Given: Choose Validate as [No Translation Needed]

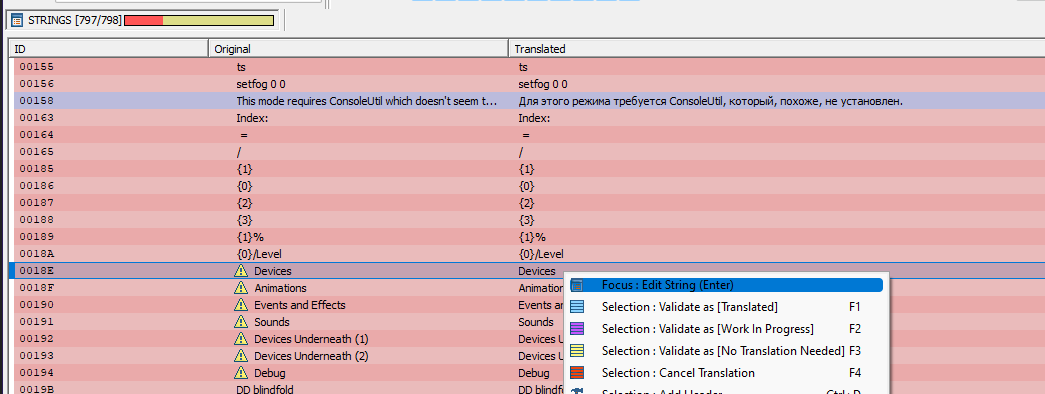Looking at the screenshot, I should tap(726, 351).
